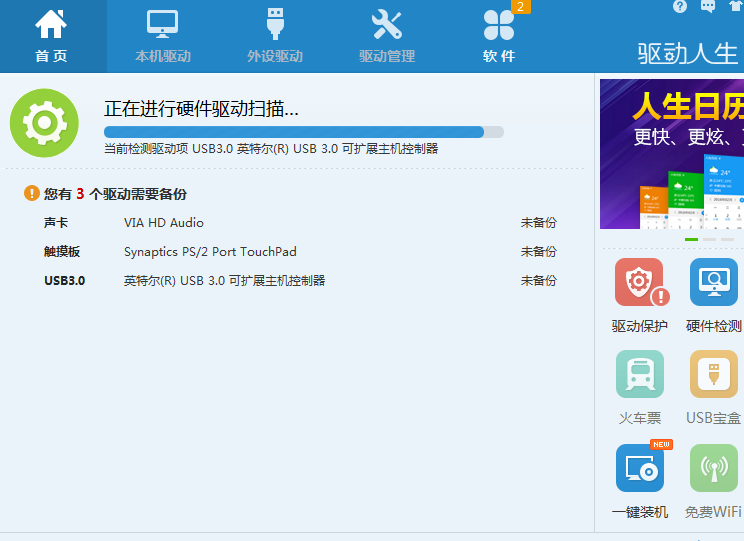Viewport: 744px width, 541px height.
Task: Click the help question mark icon
Action: (680, 7)
